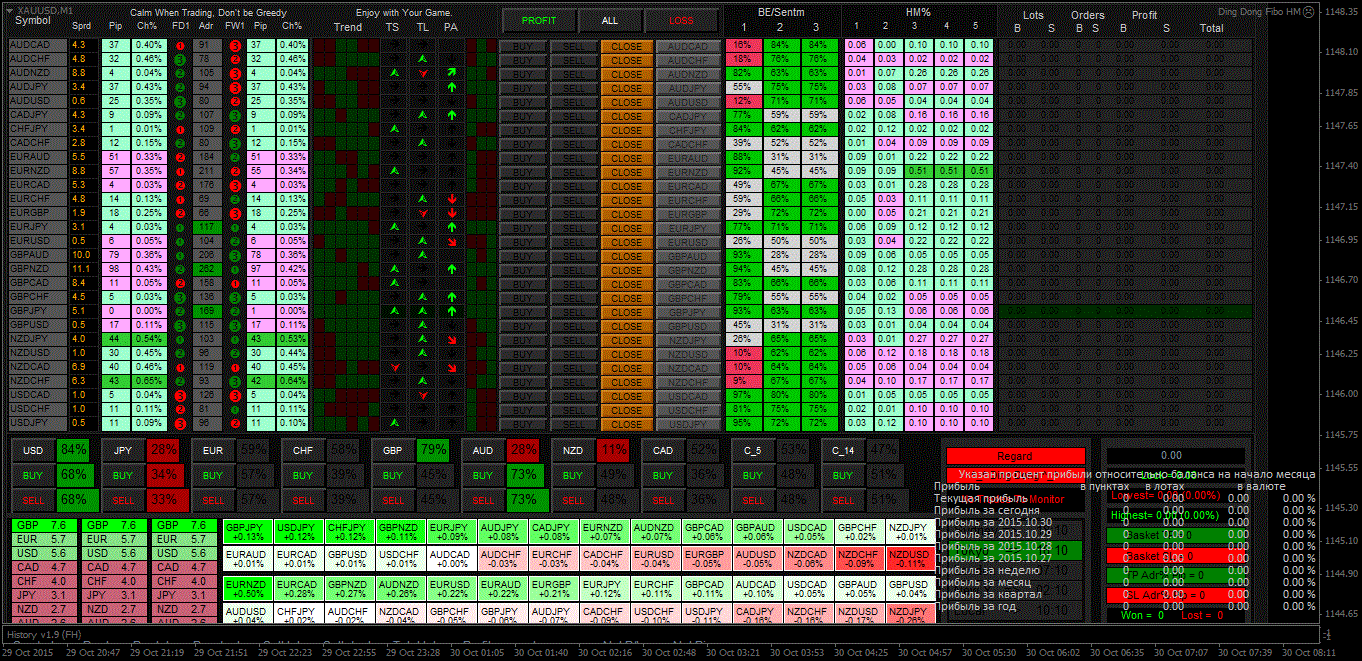Viewport: 1362px width, 661px height.
Task: Click the green FD1 circle in the AUDCHF row
Action: [180, 60]
